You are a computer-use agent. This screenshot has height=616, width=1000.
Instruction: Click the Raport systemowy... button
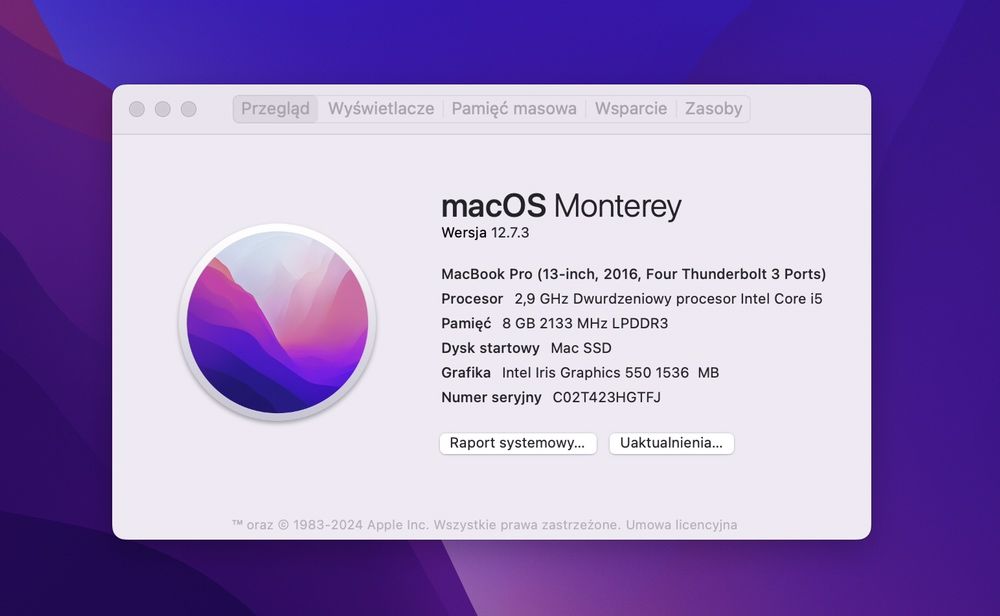pyautogui.click(x=518, y=443)
